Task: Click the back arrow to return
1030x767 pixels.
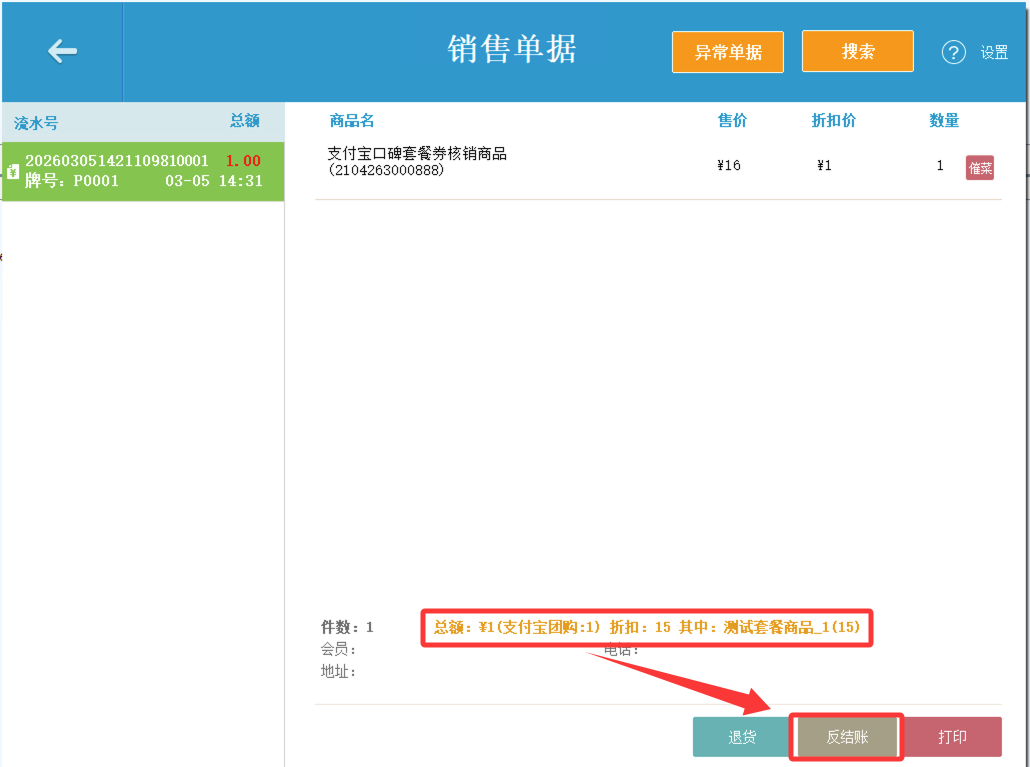Action: (62, 52)
